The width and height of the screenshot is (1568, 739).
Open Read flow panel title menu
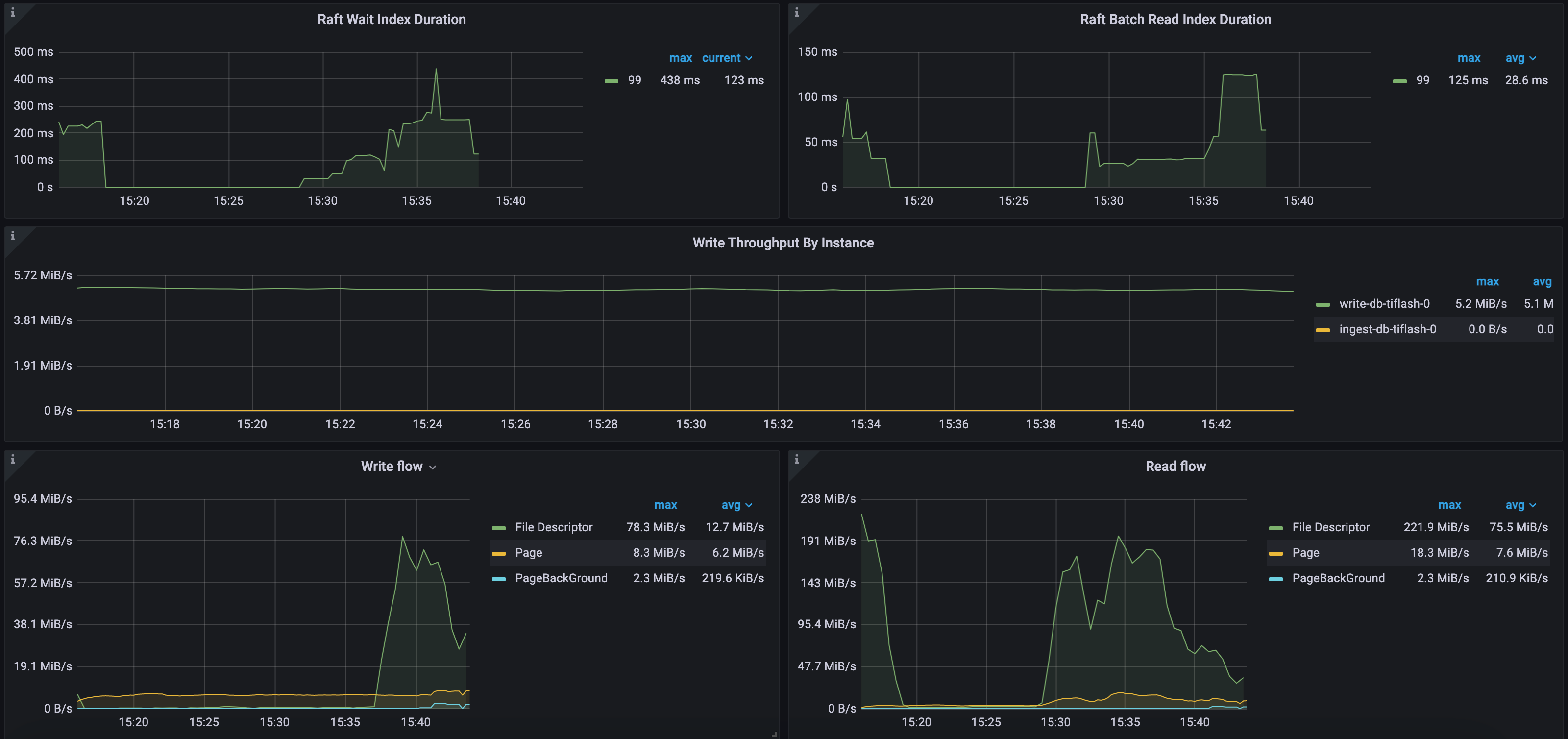[1175, 467]
